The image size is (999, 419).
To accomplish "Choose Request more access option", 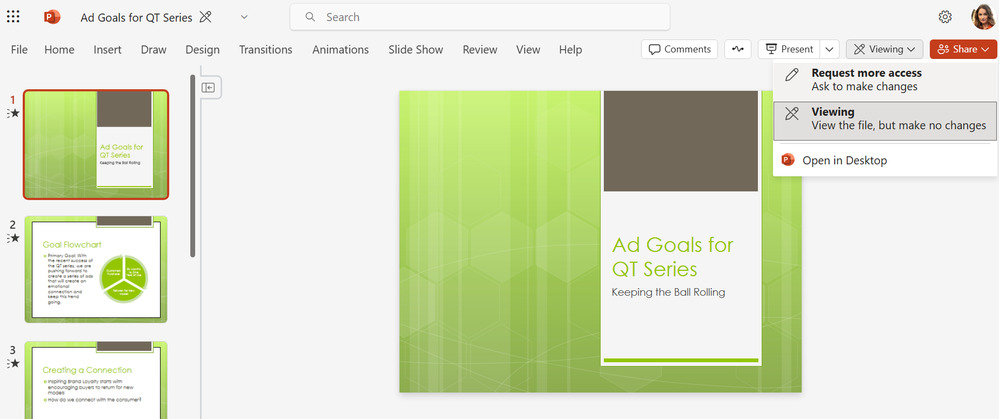I will 885,80.
